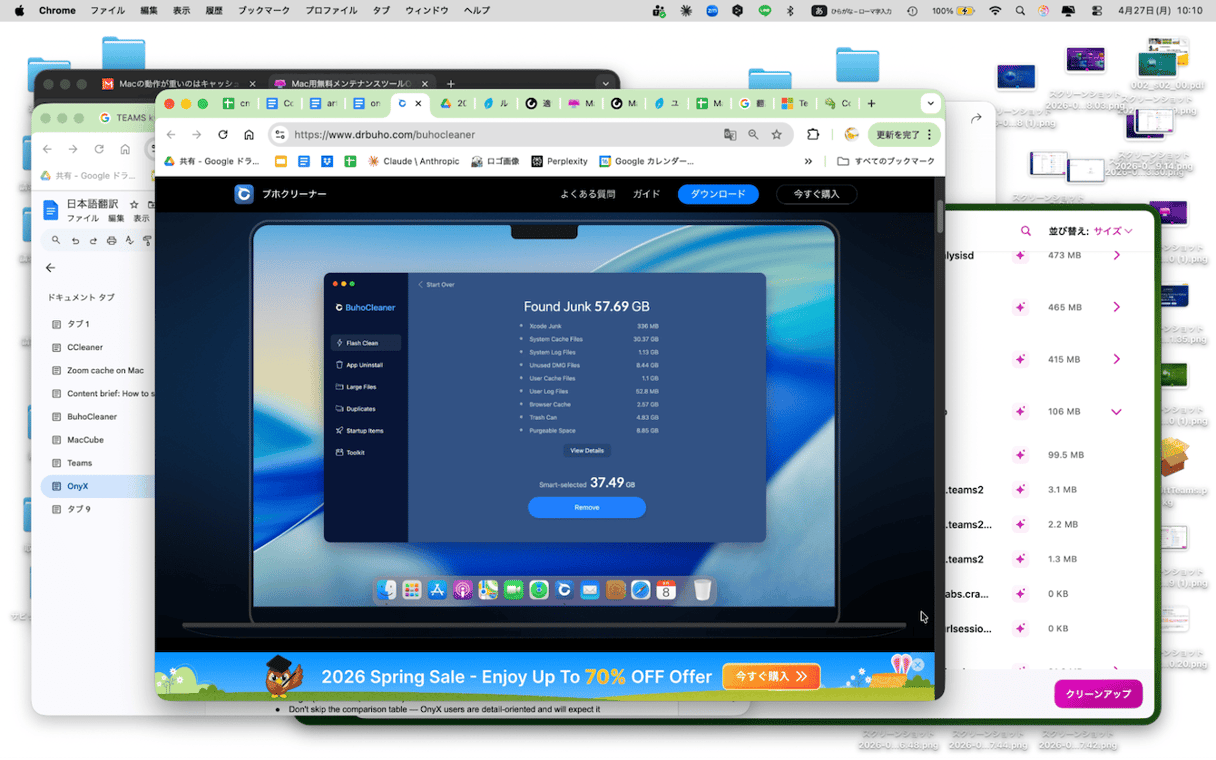
Task: Open Chrome profile avatar
Action: [851, 134]
